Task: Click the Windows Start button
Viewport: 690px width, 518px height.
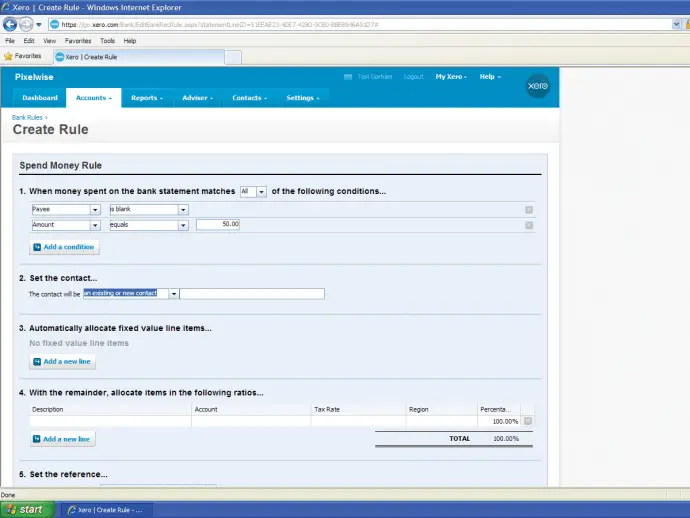Action: (27, 510)
